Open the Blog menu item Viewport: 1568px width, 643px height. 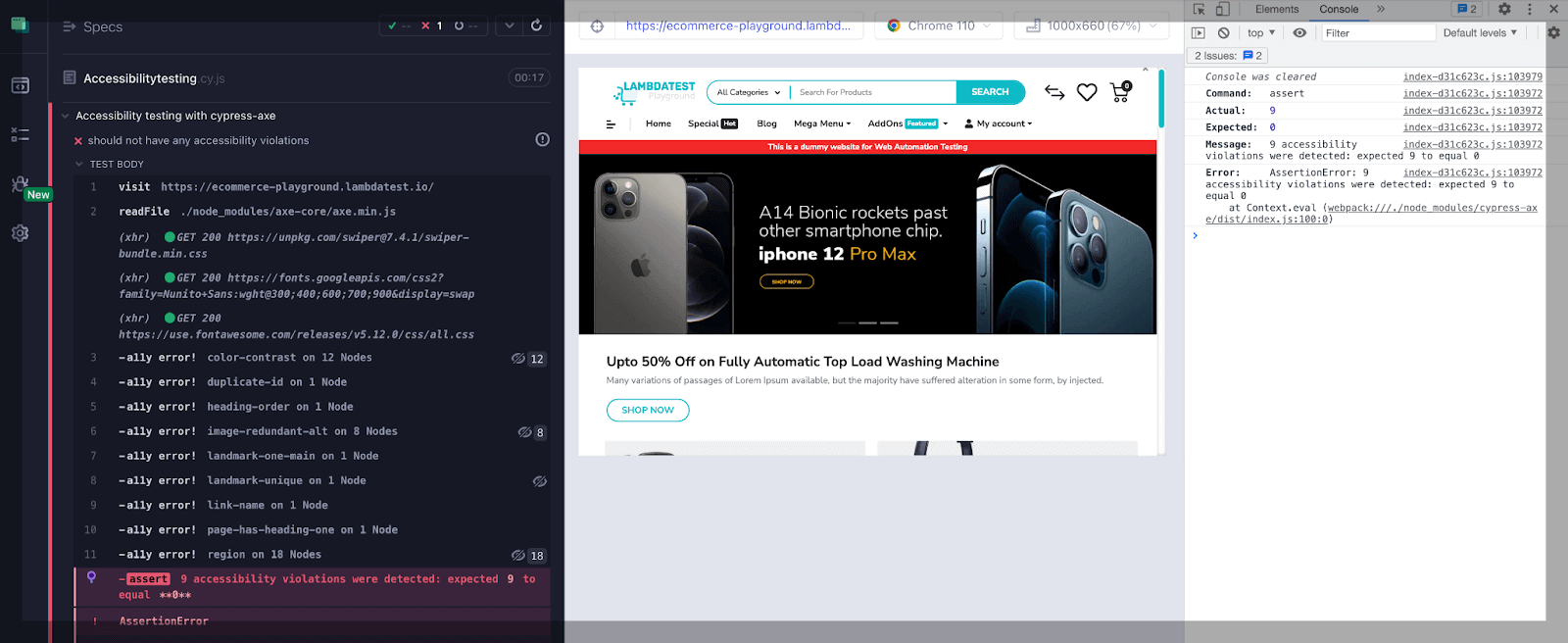tap(766, 124)
